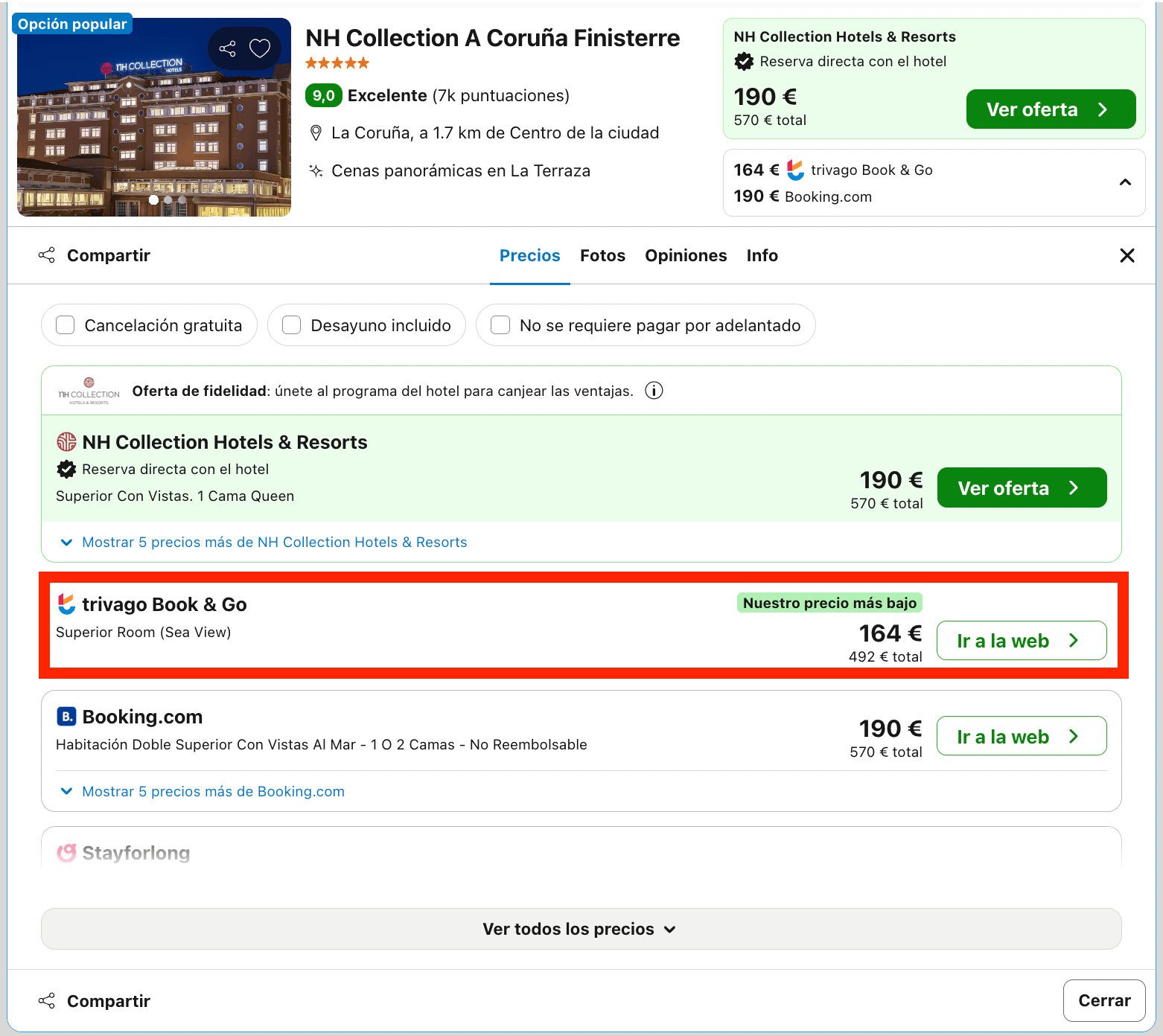Open the Opiniones tab
Screen dimensions: 1163x1036
(686, 256)
